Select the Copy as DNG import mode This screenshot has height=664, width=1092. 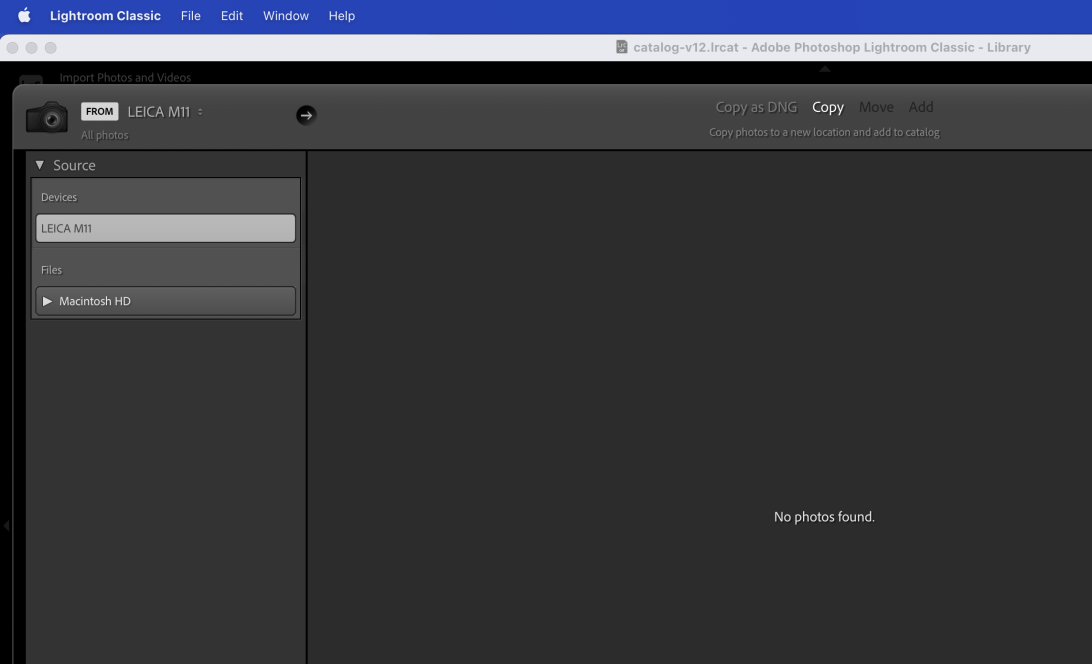coord(756,107)
